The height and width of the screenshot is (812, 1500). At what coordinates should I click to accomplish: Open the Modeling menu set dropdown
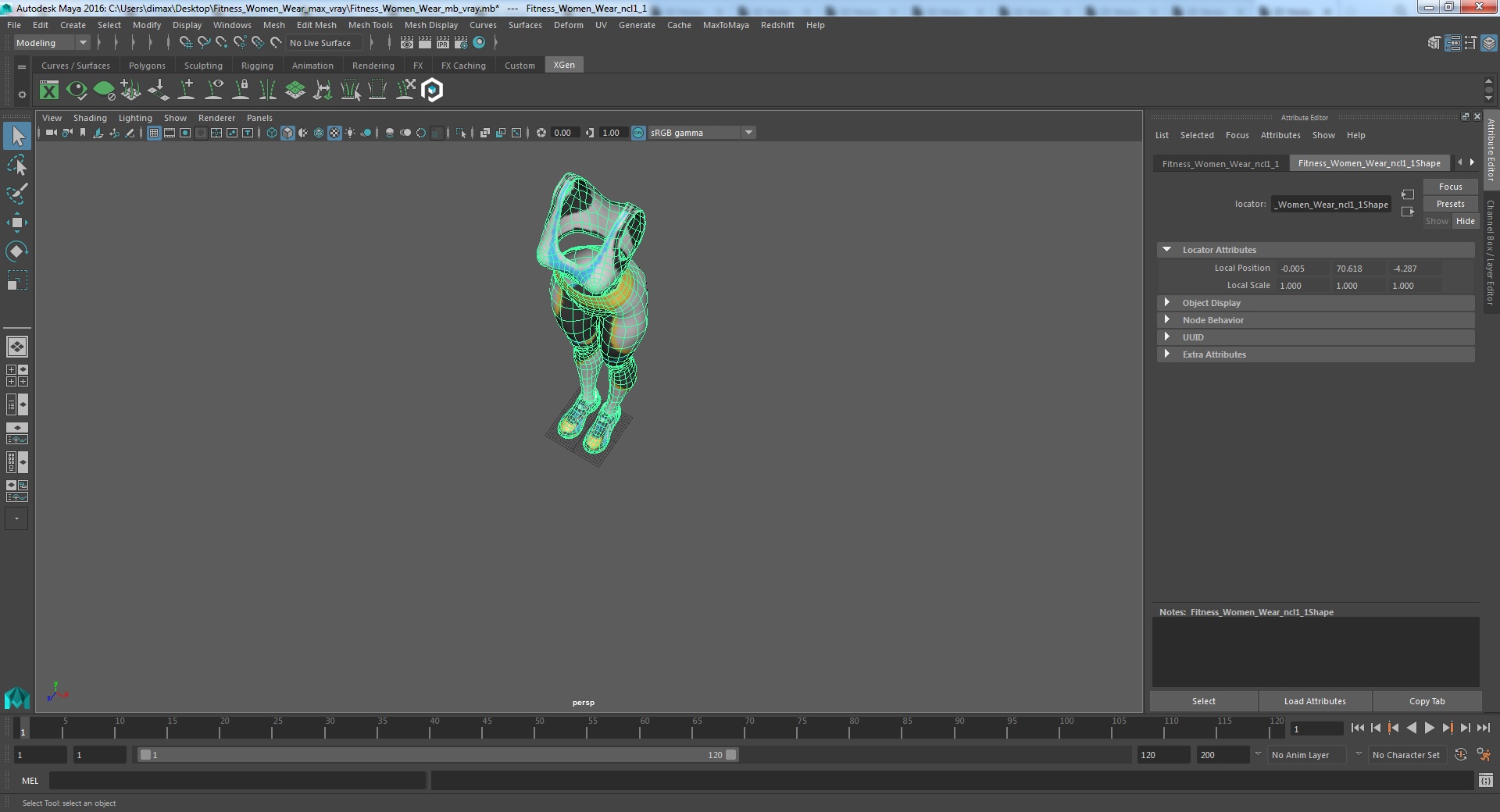pyautogui.click(x=52, y=43)
